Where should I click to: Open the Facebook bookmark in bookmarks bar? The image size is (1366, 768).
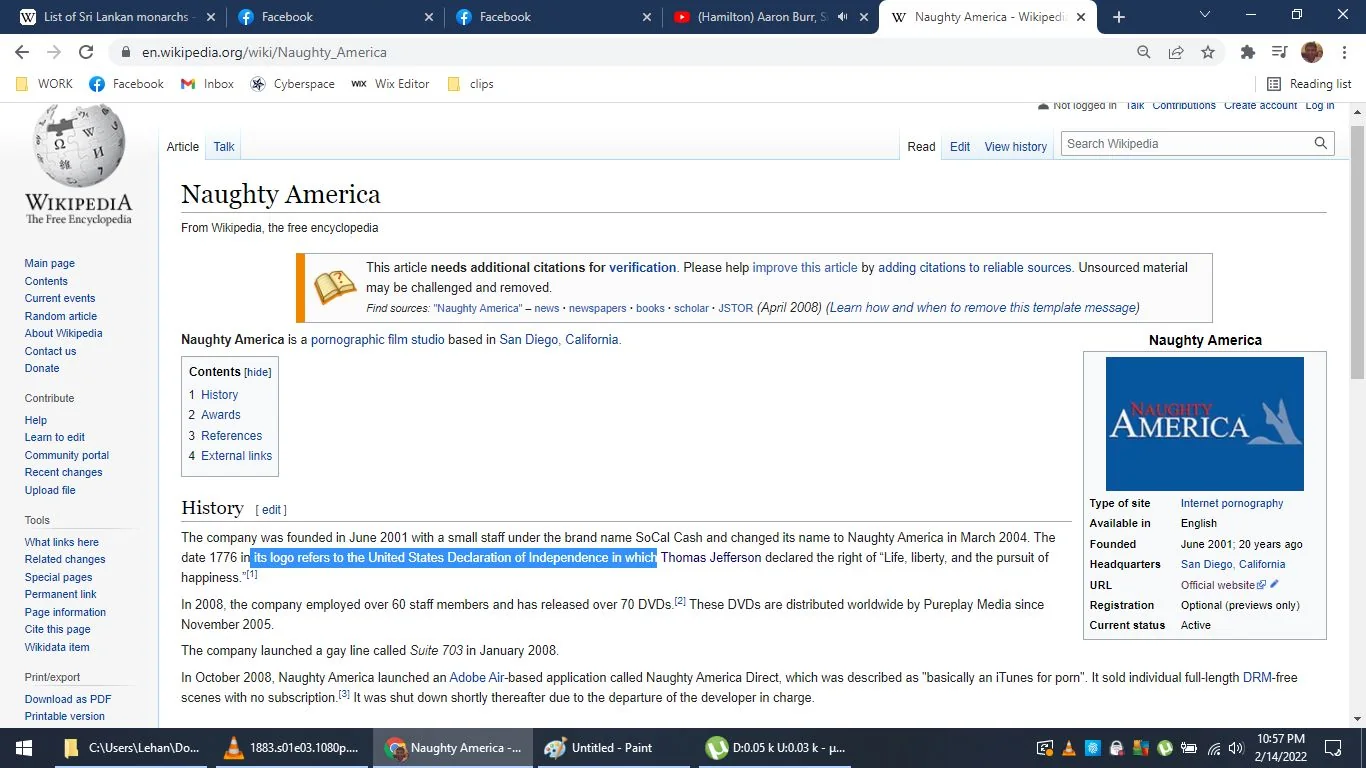coord(127,84)
